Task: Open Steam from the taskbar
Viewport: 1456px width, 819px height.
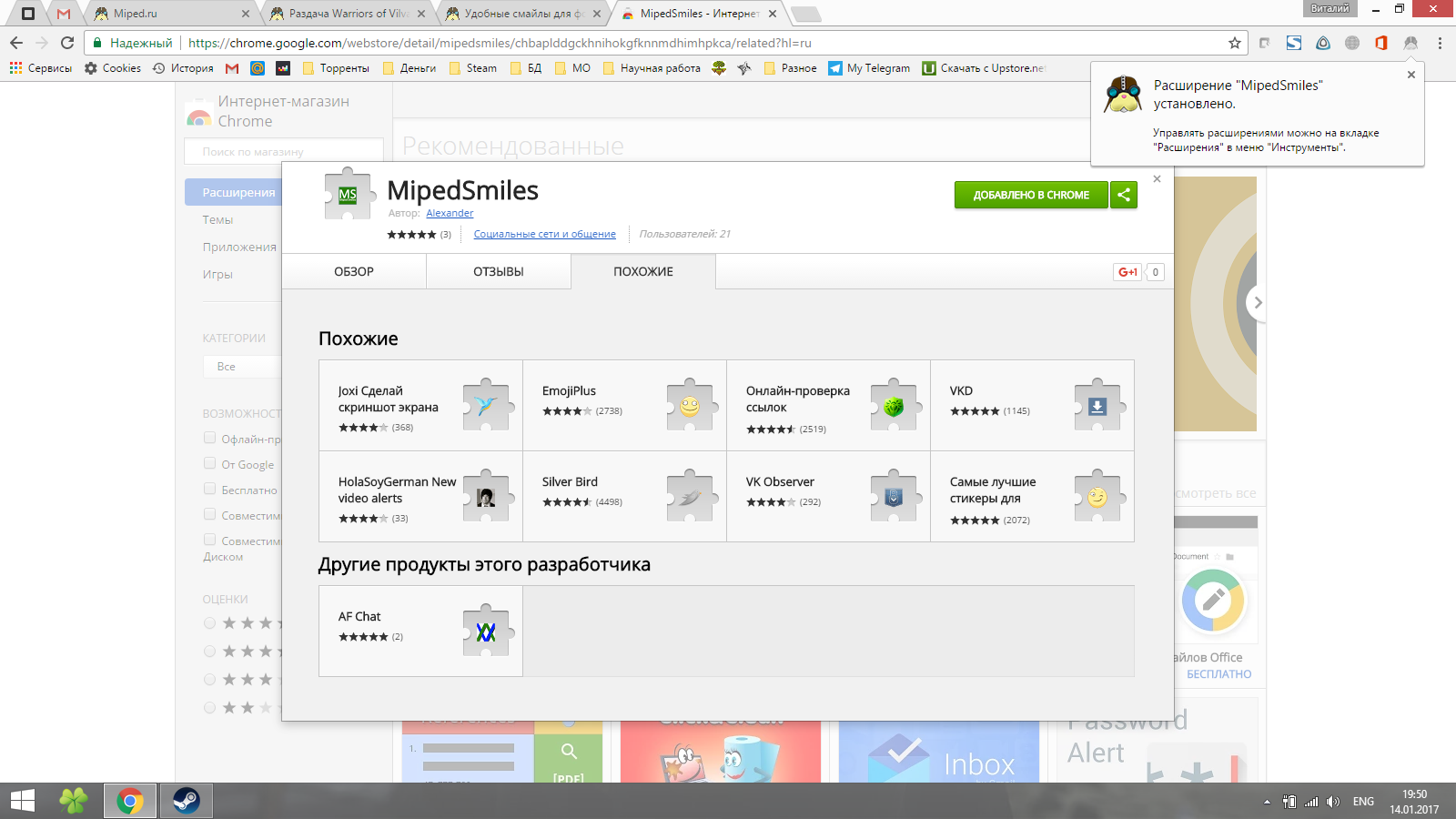Action: 187,801
